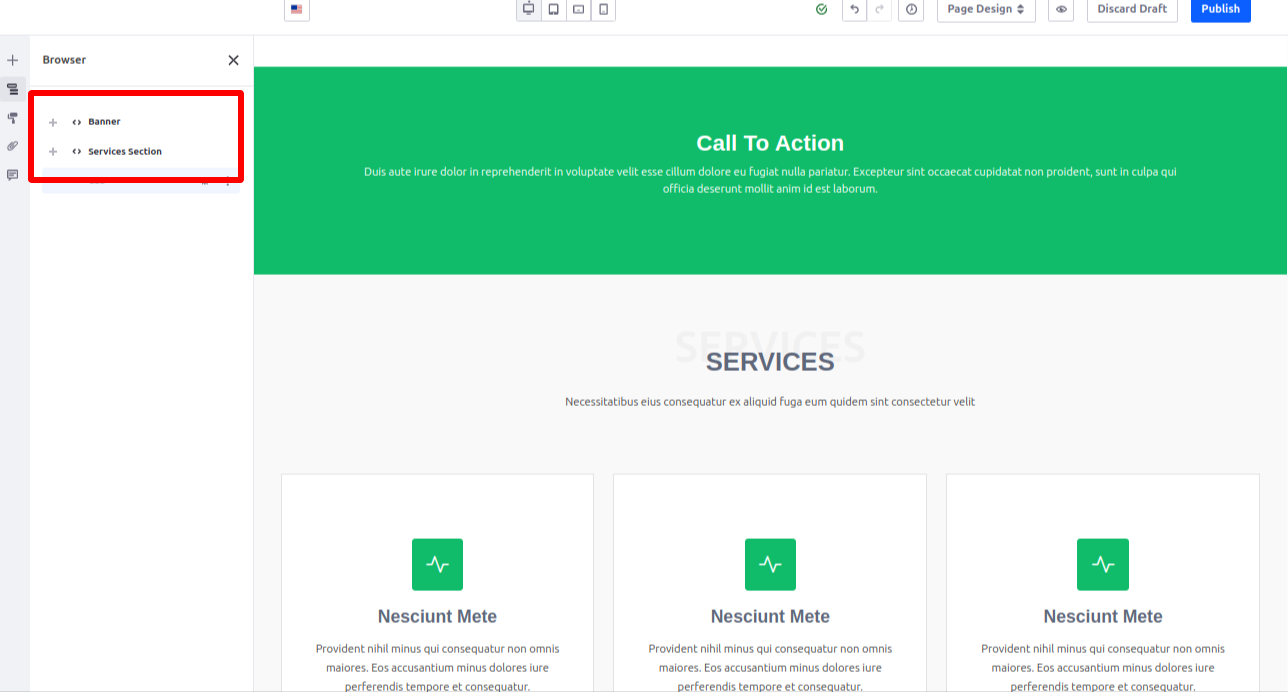
Task: Switch to desktop viewport preview
Action: click(x=528, y=9)
